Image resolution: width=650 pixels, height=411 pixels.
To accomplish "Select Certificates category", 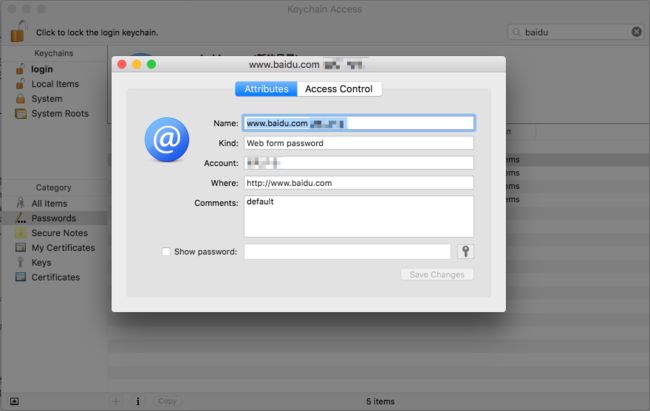I will tap(55, 277).
